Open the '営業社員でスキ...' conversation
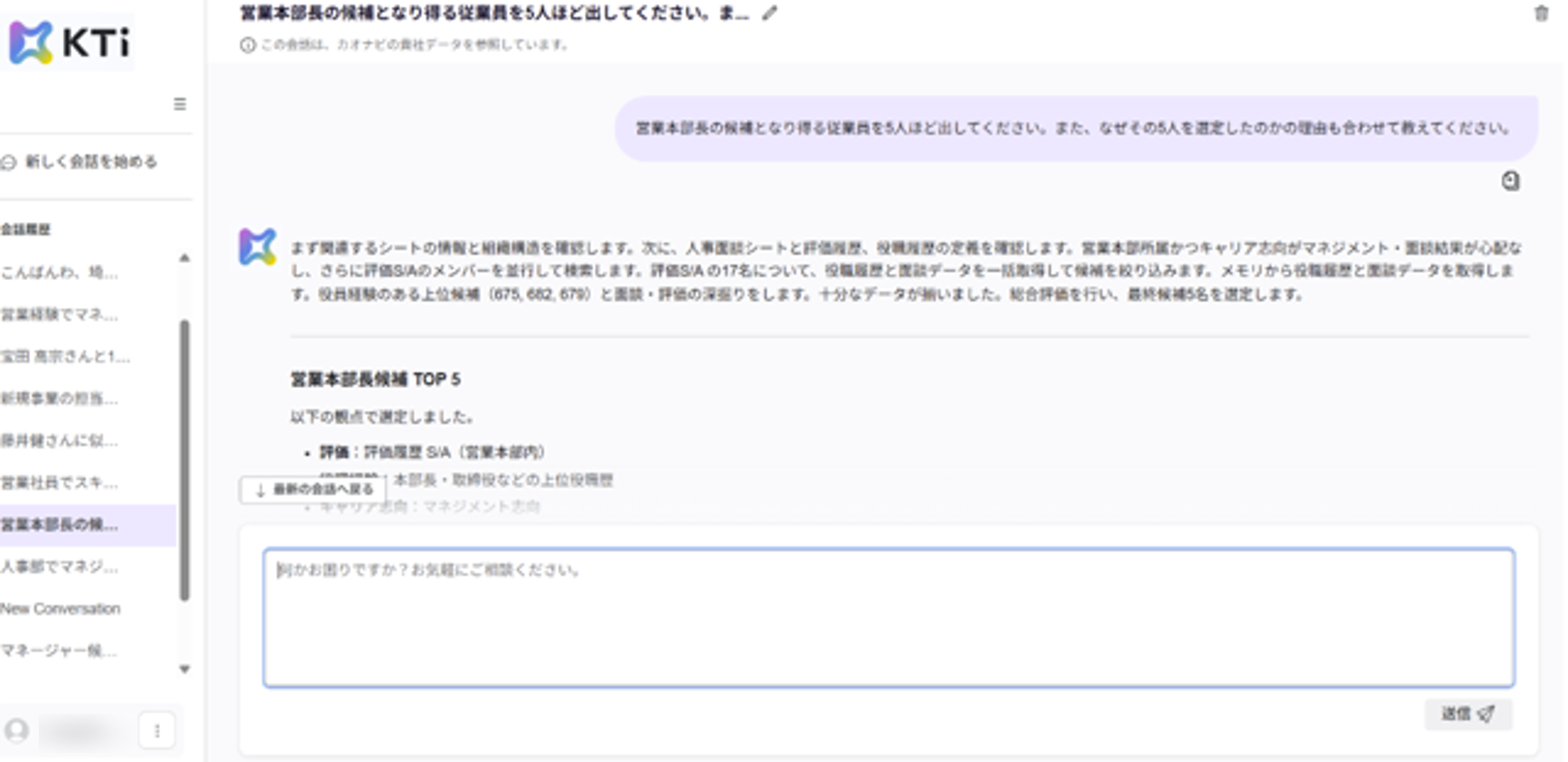This screenshot has height=762, width=1568. click(x=60, y=483)
